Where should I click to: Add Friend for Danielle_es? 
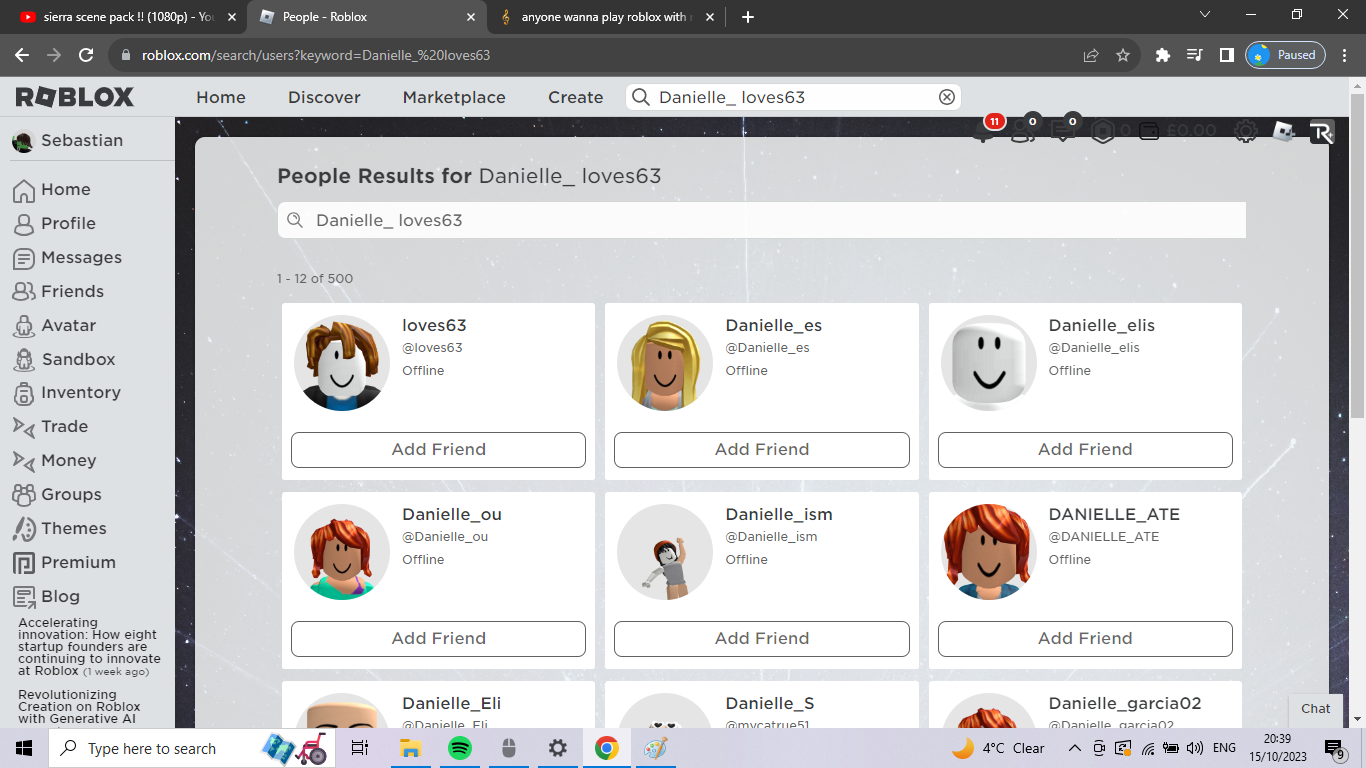coord(762,450)
